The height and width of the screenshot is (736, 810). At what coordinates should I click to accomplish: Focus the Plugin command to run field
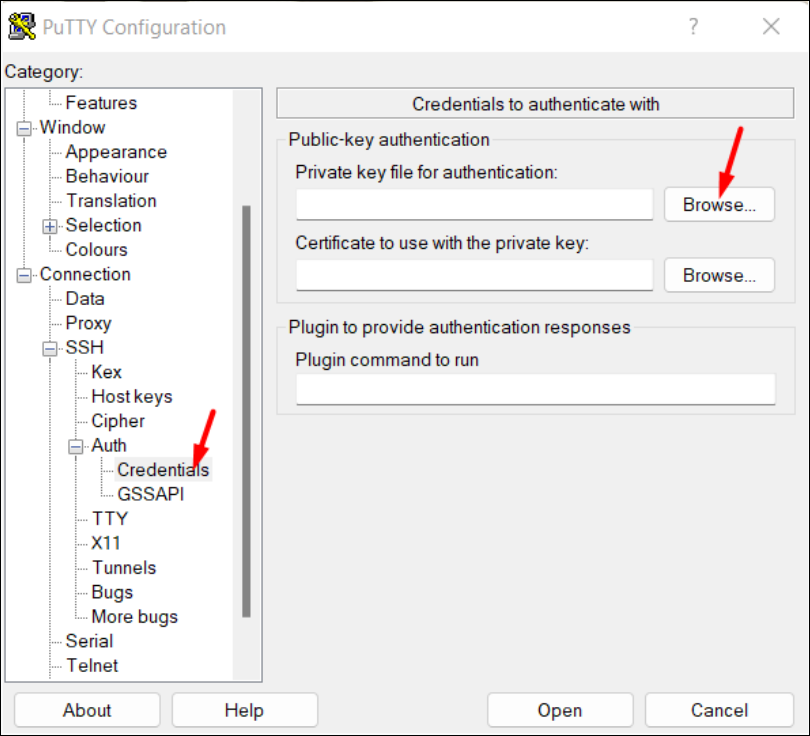click(x=535, y=390)
